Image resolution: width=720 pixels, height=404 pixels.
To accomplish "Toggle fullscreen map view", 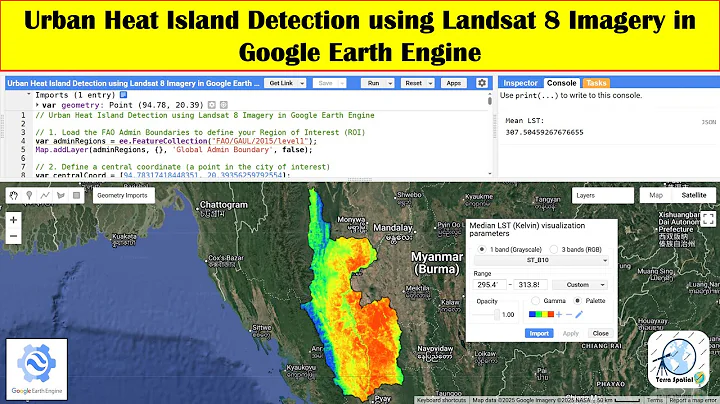I will coord(708,219).
